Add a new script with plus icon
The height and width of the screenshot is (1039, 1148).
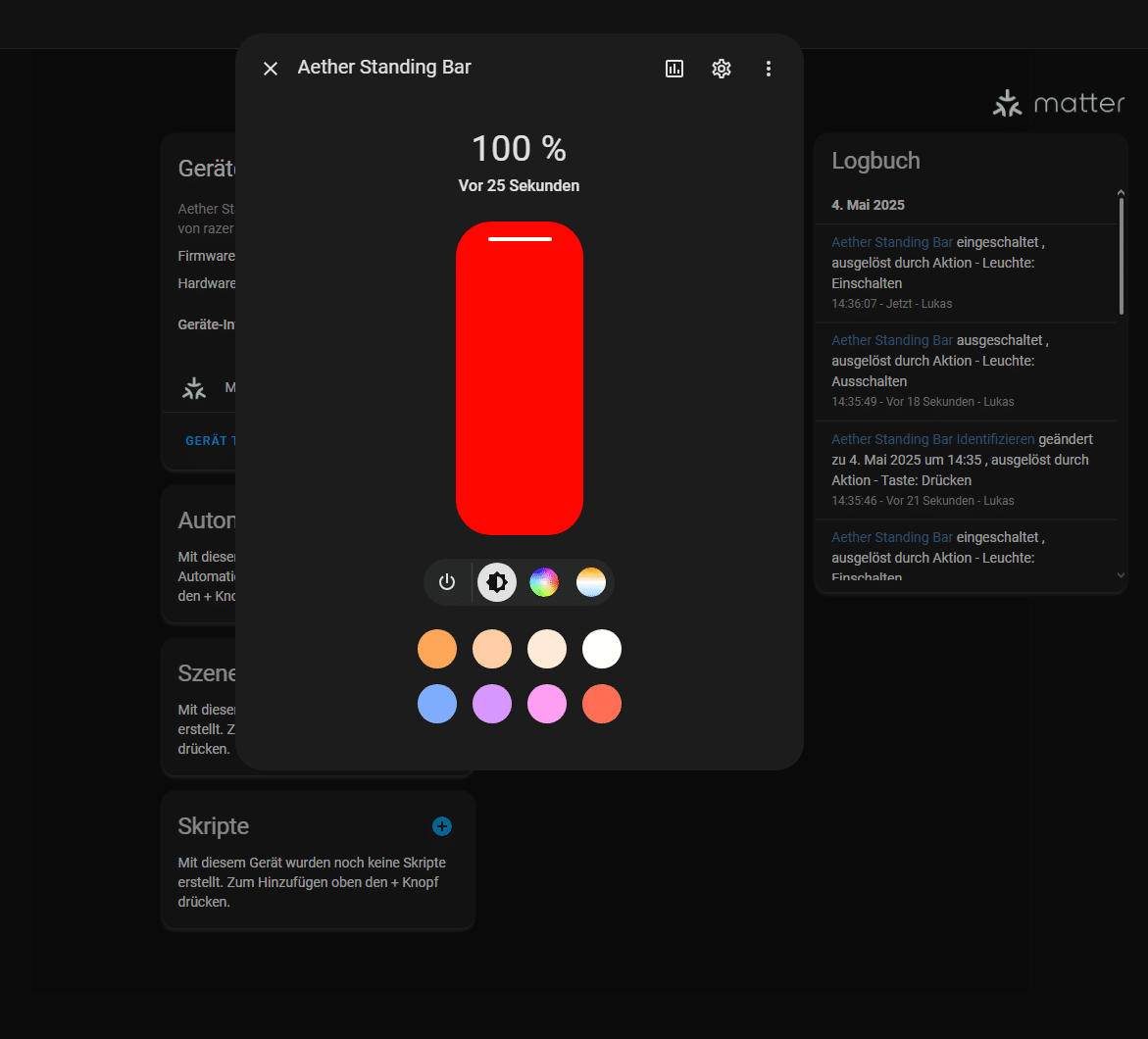[x=442, y=826]
